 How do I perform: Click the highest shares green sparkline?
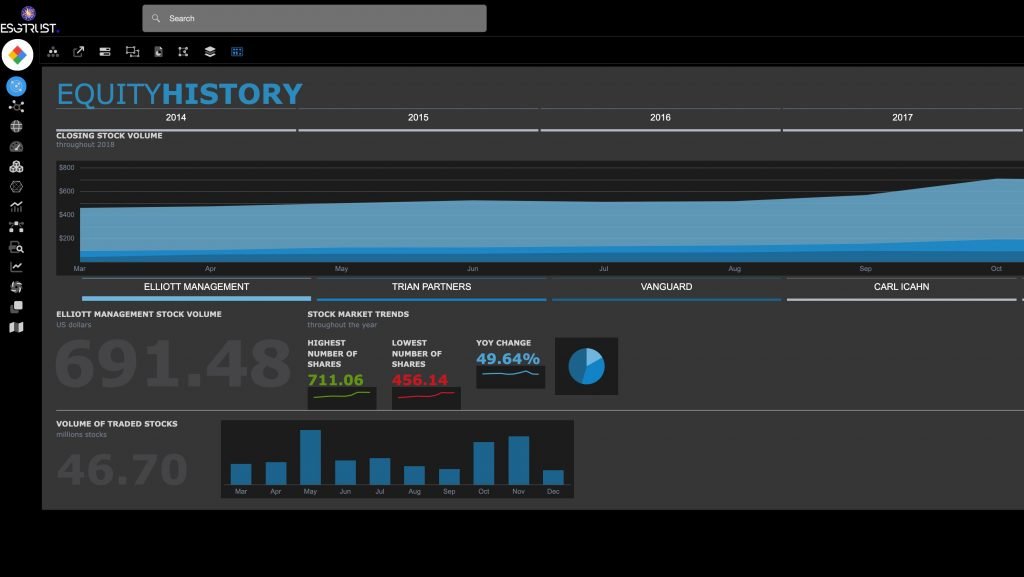click(342, 398)
